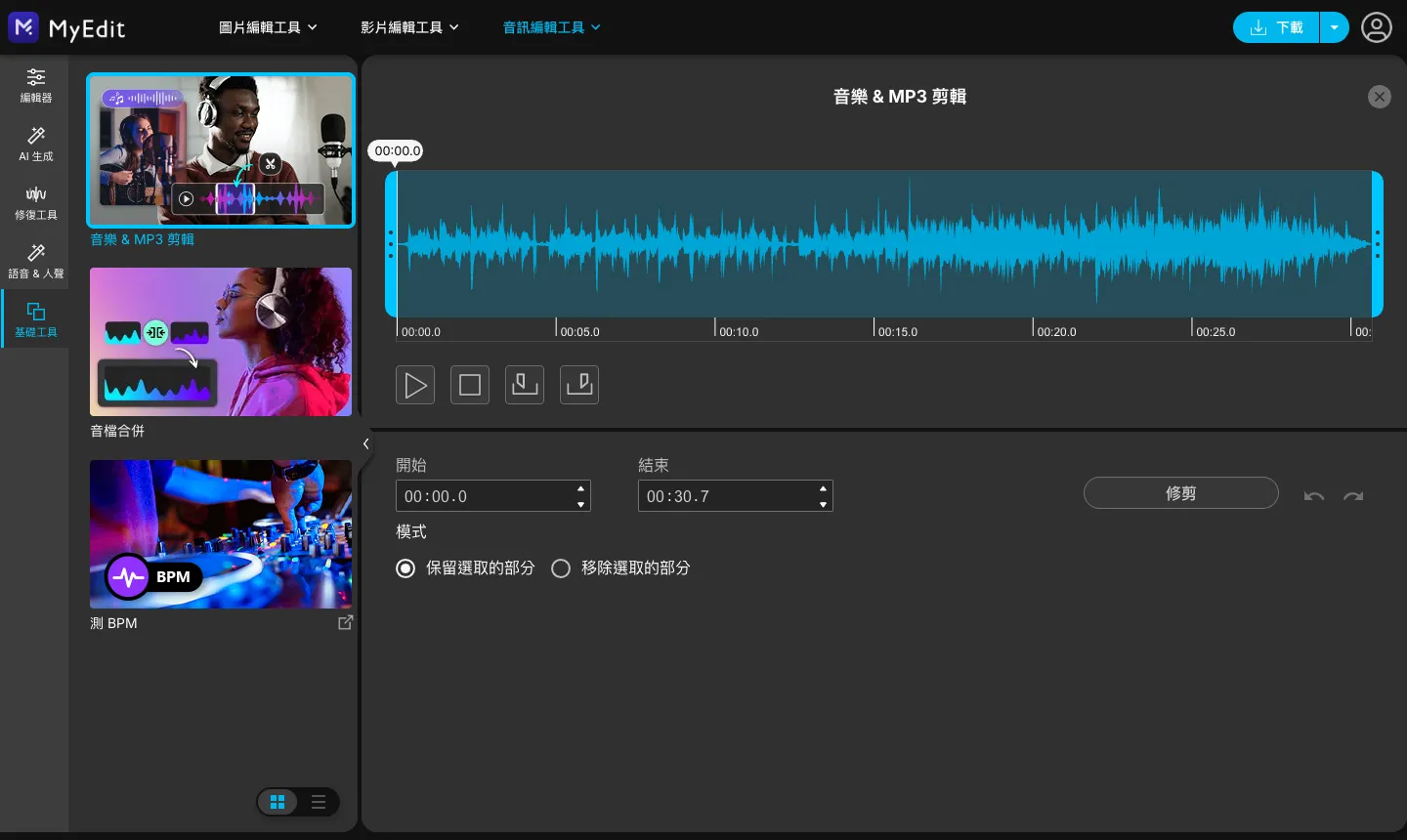Select the 基礎工具 sidebar section
The height and width of the screenshot is (840, 1407).
[35, 319]
